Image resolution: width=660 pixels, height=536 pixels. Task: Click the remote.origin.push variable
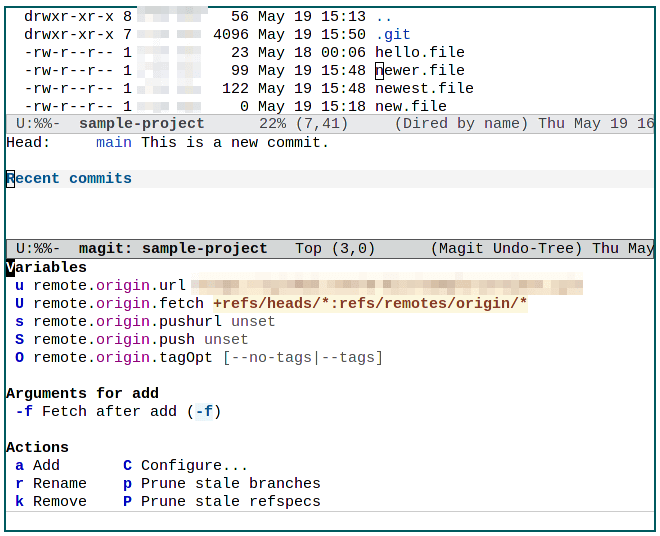tap(114, 339)
